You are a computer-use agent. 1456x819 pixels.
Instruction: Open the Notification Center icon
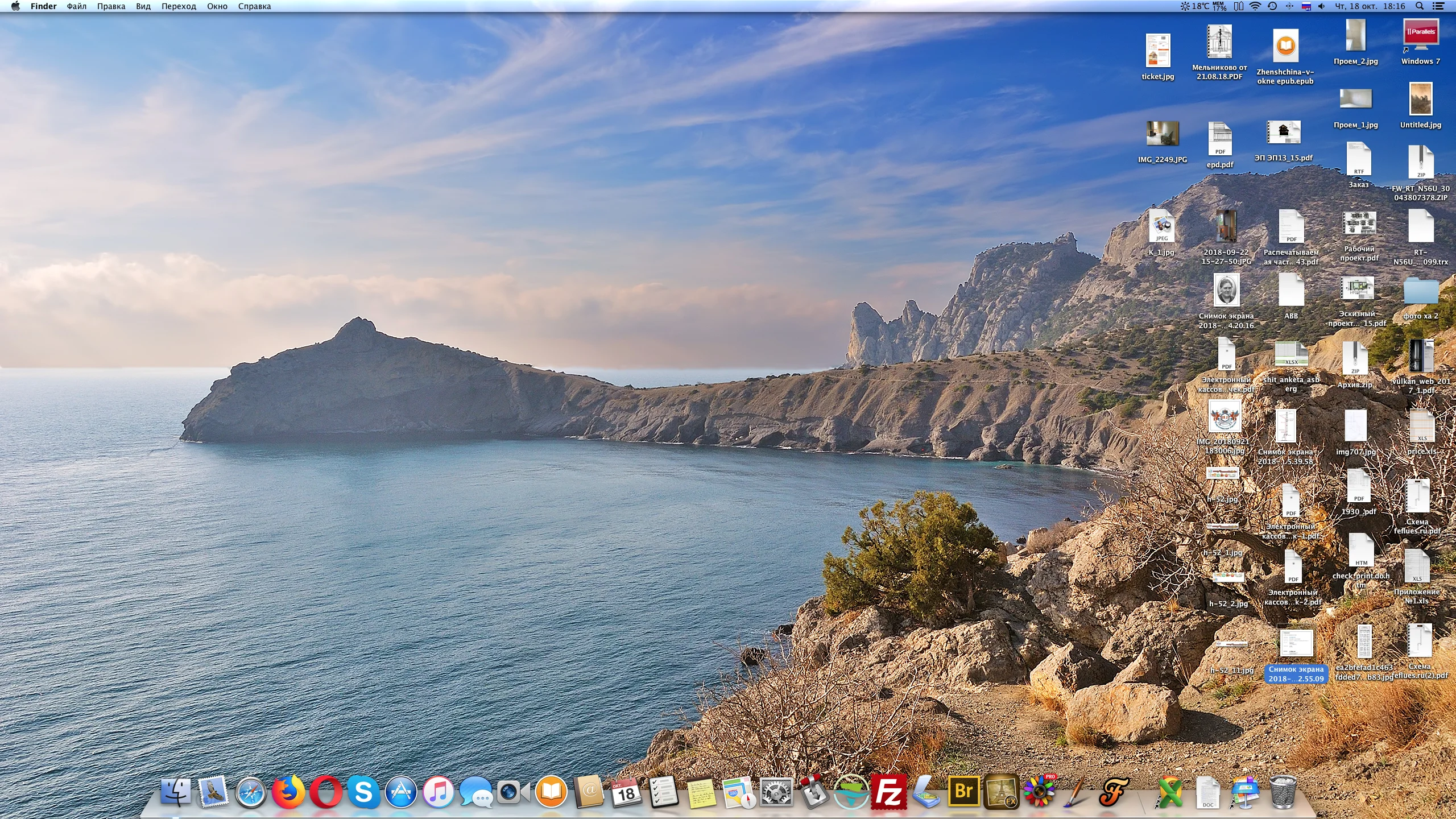1438,6
